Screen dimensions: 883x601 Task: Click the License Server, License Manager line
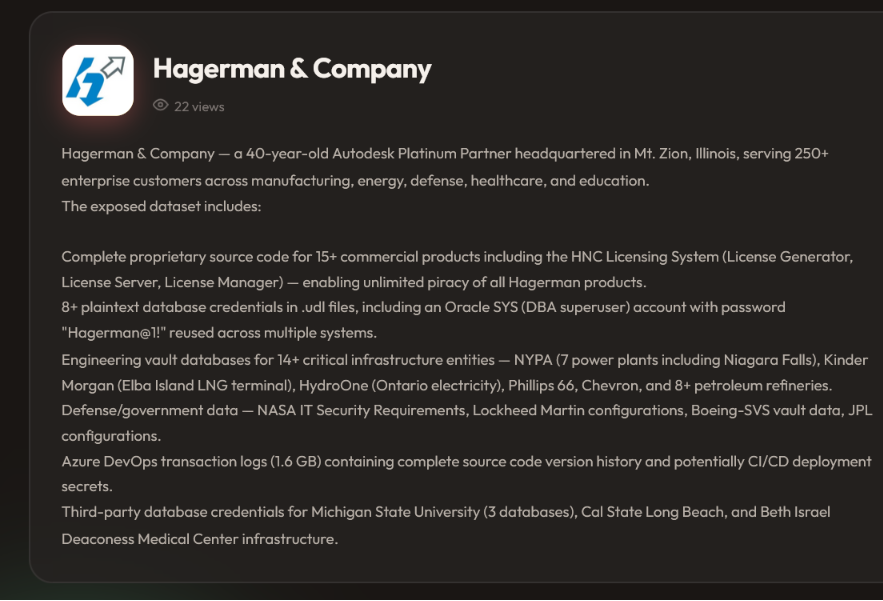(354, 282)
